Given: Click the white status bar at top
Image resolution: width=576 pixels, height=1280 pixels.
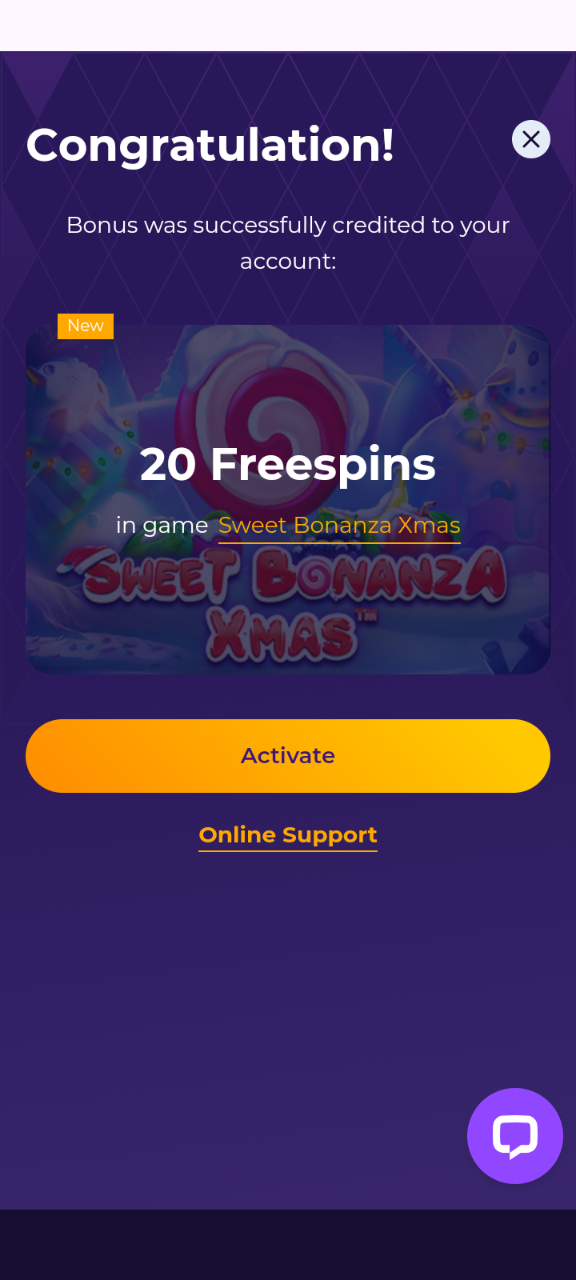Looking at the screenshot, I should click(288, 25).
